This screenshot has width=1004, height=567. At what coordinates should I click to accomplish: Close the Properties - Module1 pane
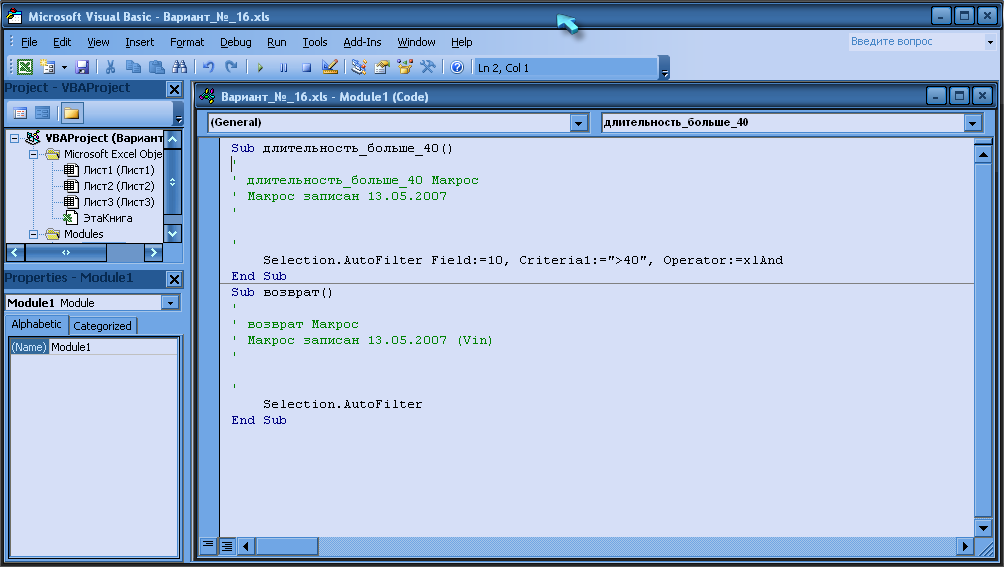(174, 279)
